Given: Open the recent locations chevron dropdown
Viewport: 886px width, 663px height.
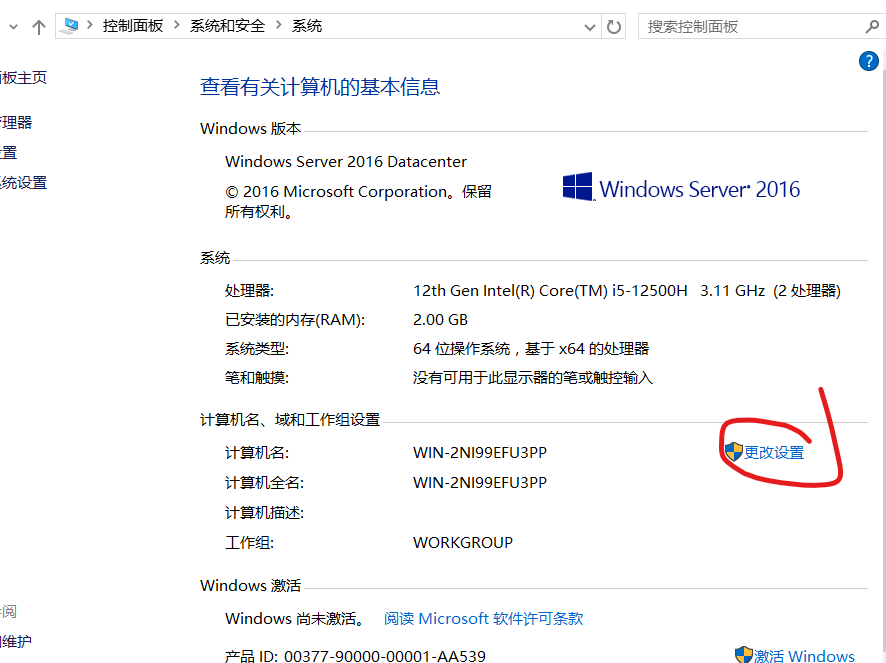Looking at the screenshot, I should point(14,27).
